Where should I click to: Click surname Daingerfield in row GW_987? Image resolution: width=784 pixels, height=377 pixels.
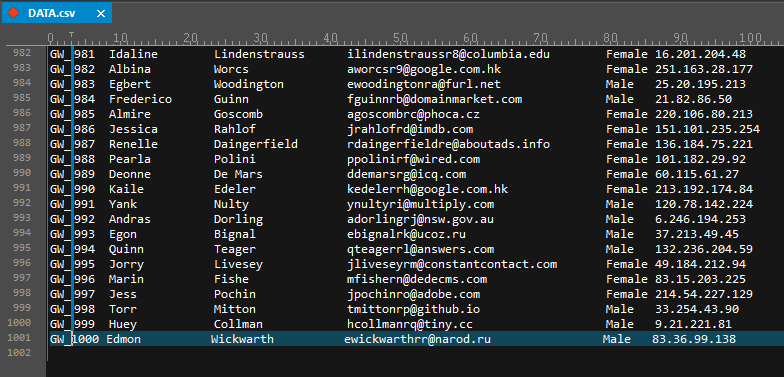256,144
